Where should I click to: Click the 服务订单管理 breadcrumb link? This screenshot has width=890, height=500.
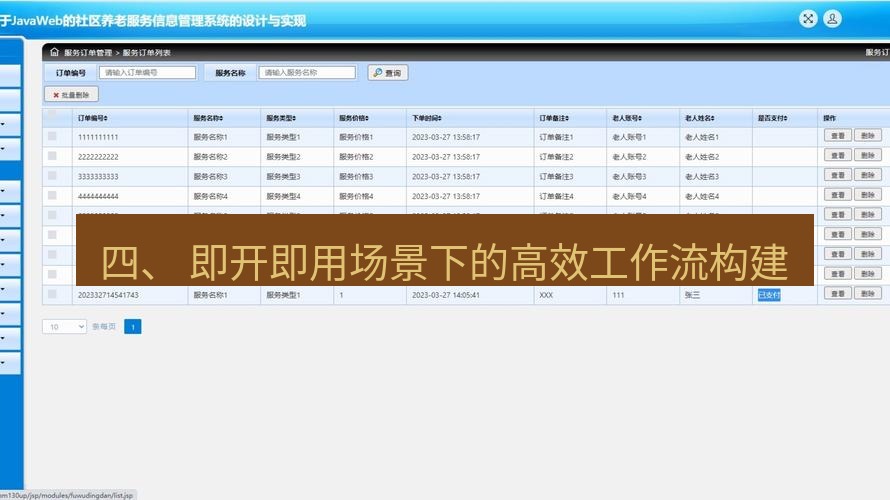88,53
